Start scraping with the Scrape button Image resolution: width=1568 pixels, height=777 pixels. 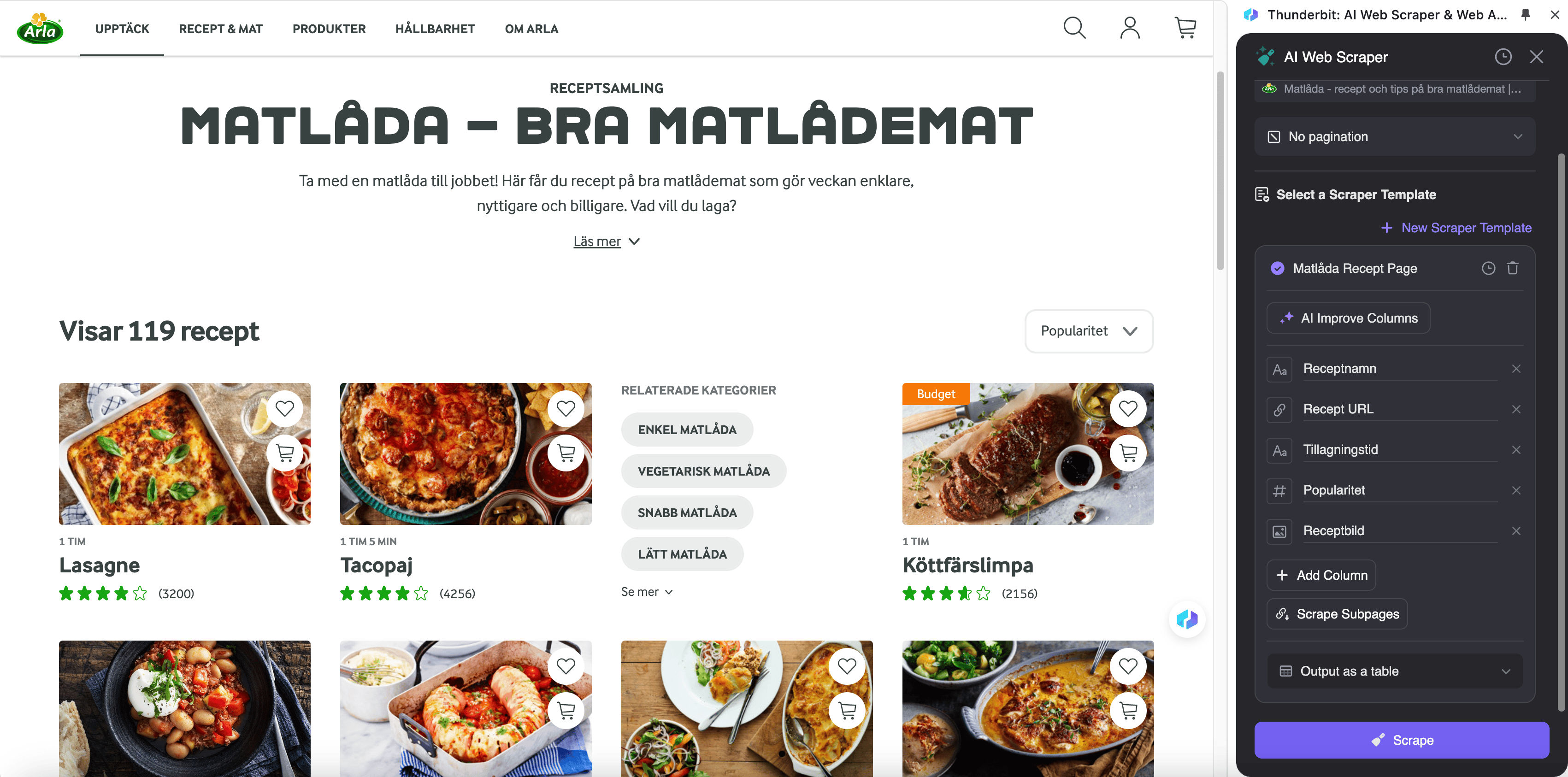coord(1401,740)
